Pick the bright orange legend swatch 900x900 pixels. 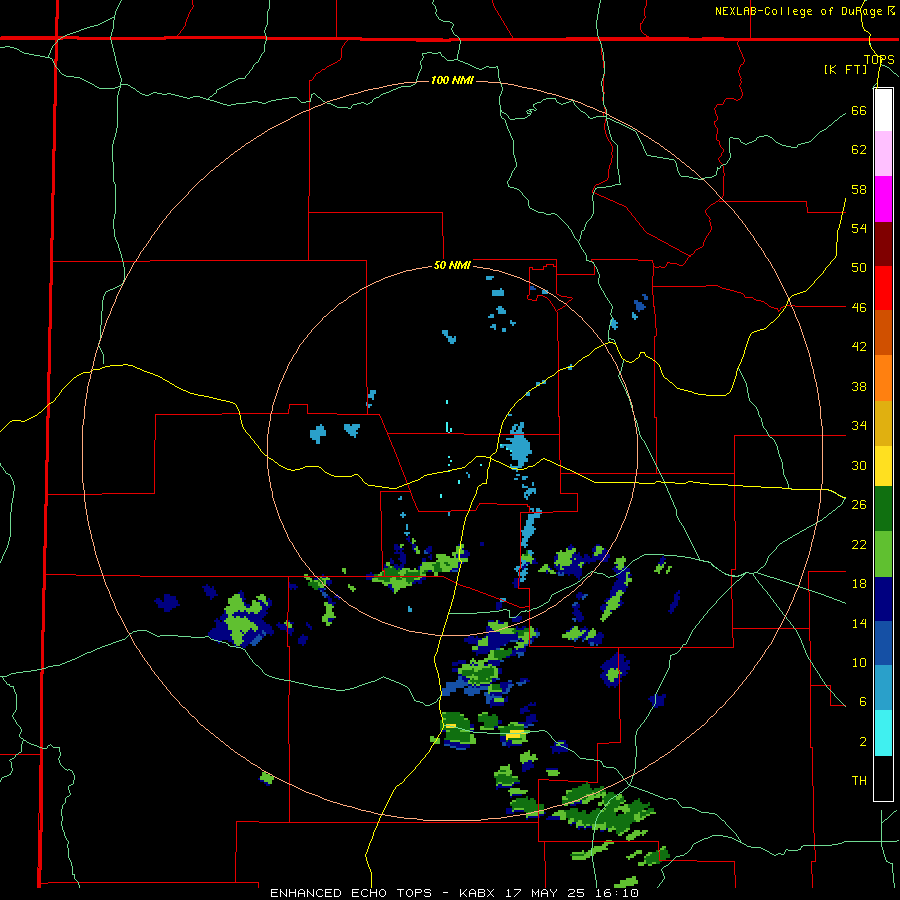coord(883,378)
